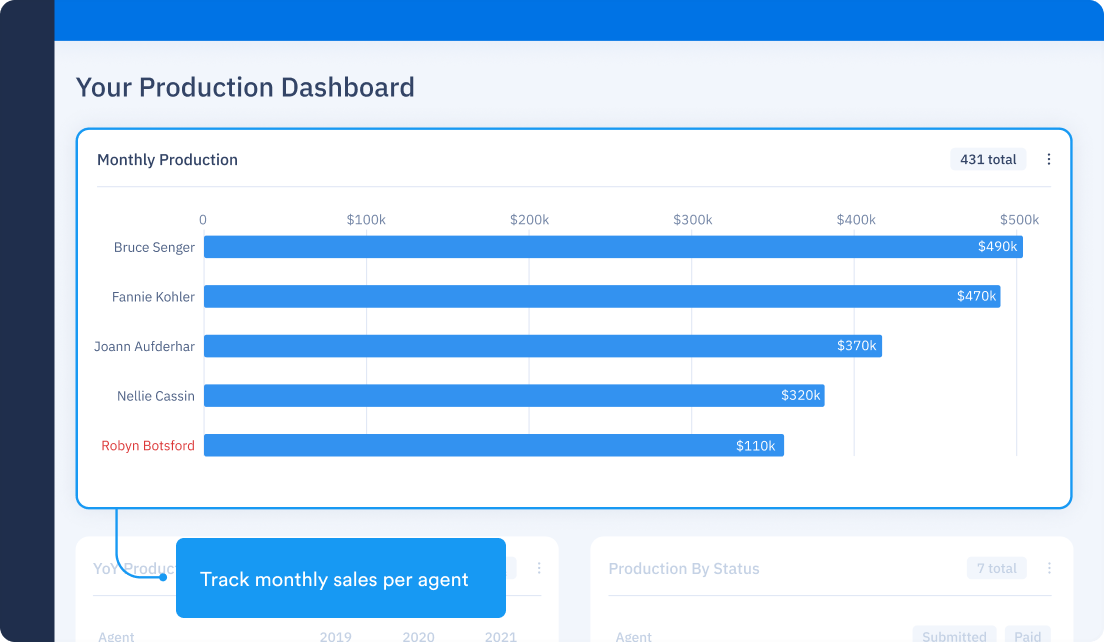Sort by the 2019 column header
1104x642 pixels.
pos(335,636)
